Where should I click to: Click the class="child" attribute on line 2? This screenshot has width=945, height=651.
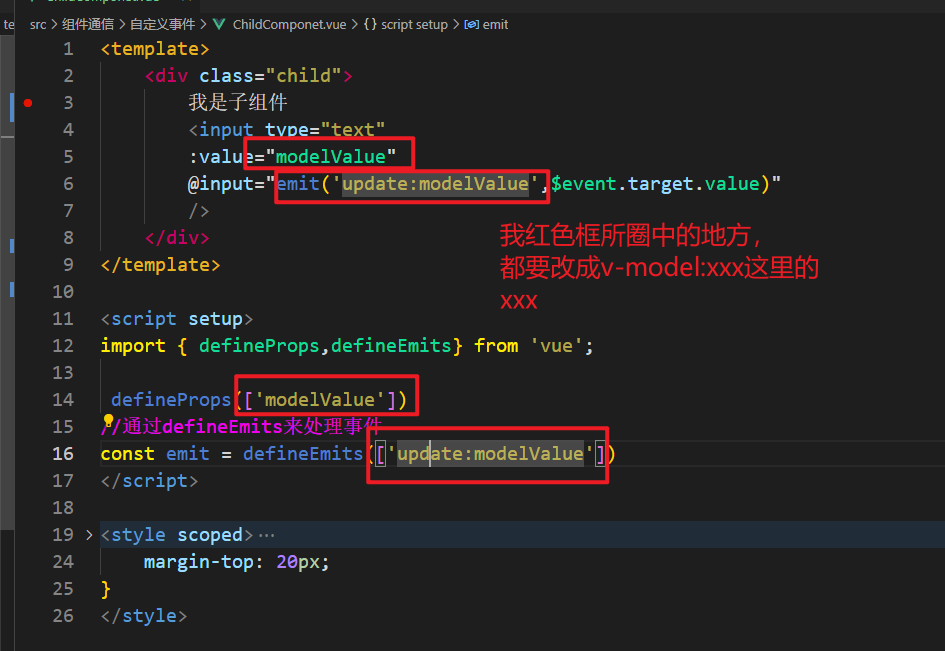[x=270, y=76]
